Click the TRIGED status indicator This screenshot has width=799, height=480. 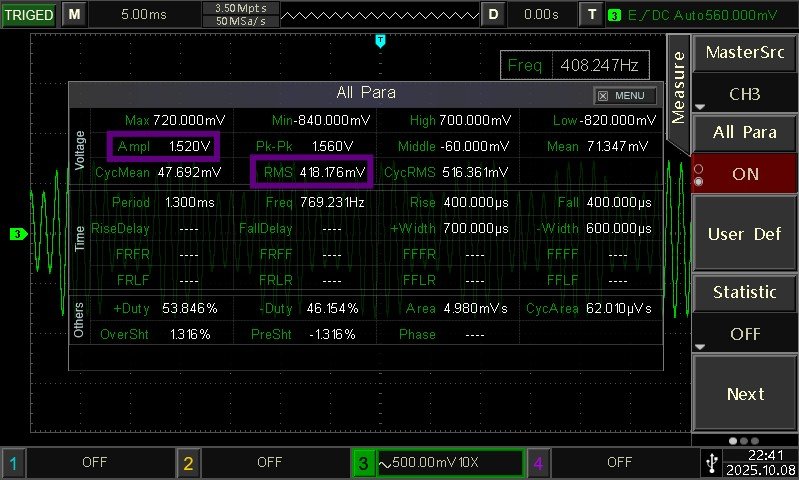point(29,14)
